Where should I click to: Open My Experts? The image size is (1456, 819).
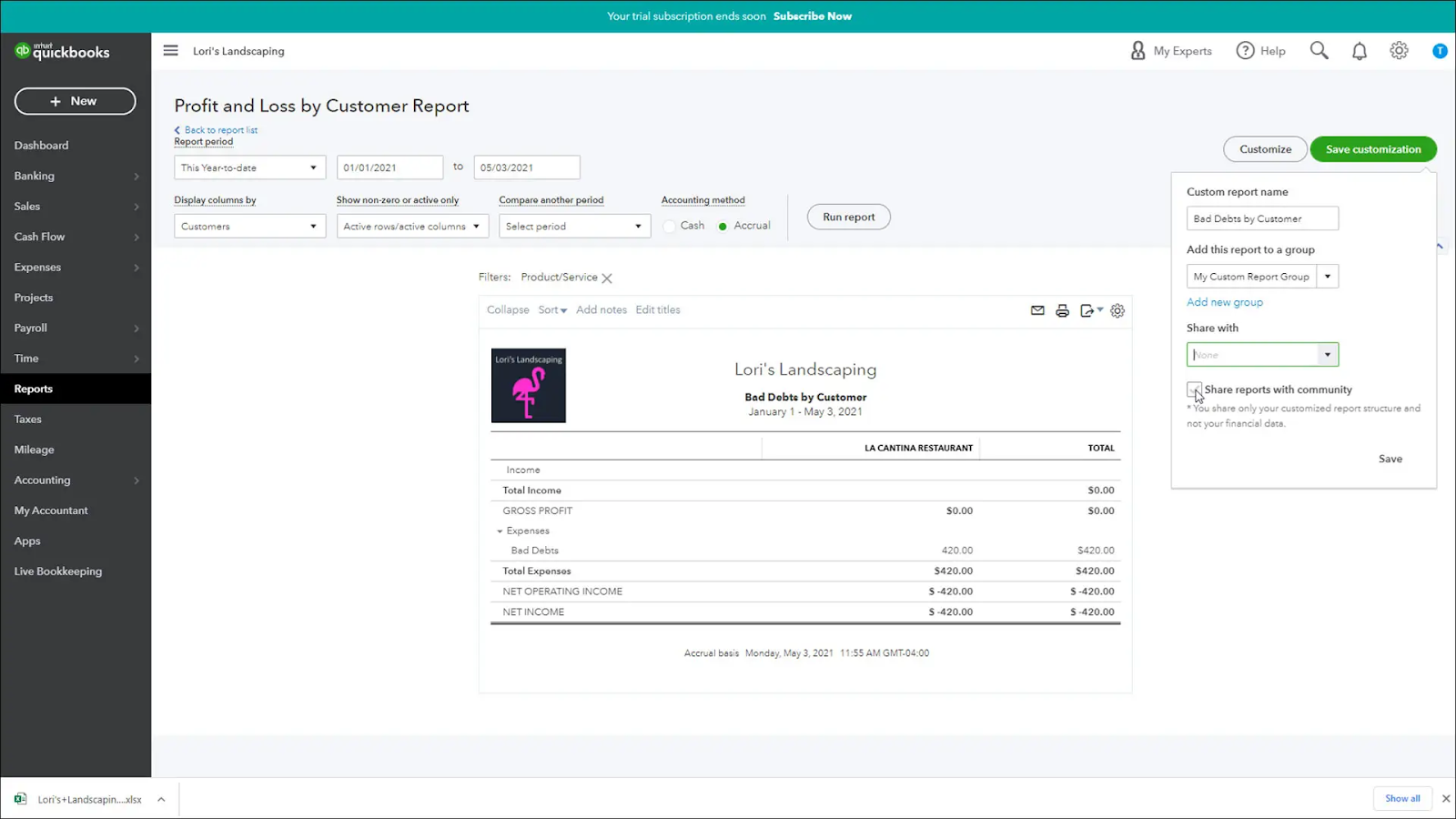tap(1170, 51)
